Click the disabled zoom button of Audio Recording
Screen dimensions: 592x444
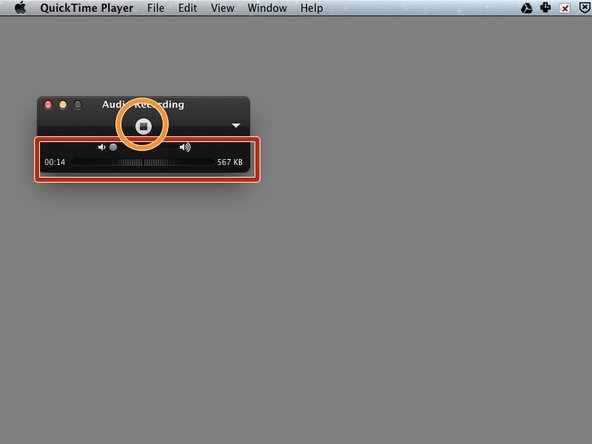(x=77, y=105)
